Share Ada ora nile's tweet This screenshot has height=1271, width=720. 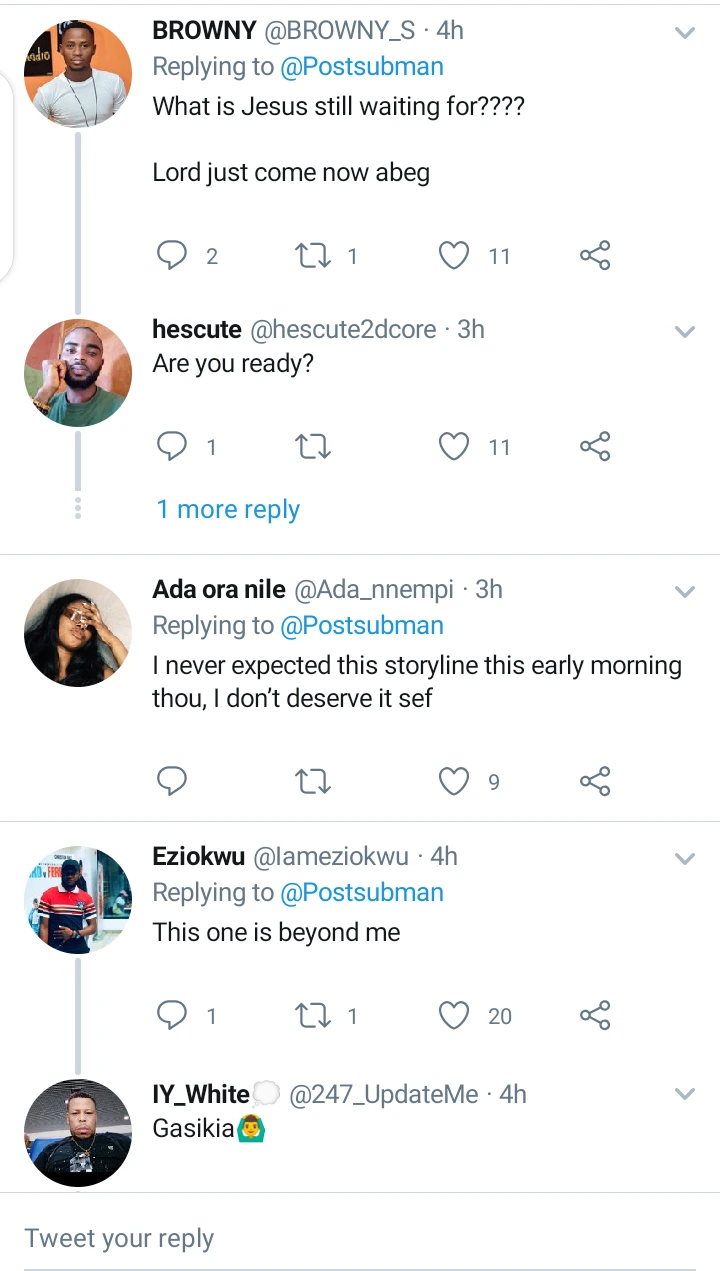click(595, 781)
